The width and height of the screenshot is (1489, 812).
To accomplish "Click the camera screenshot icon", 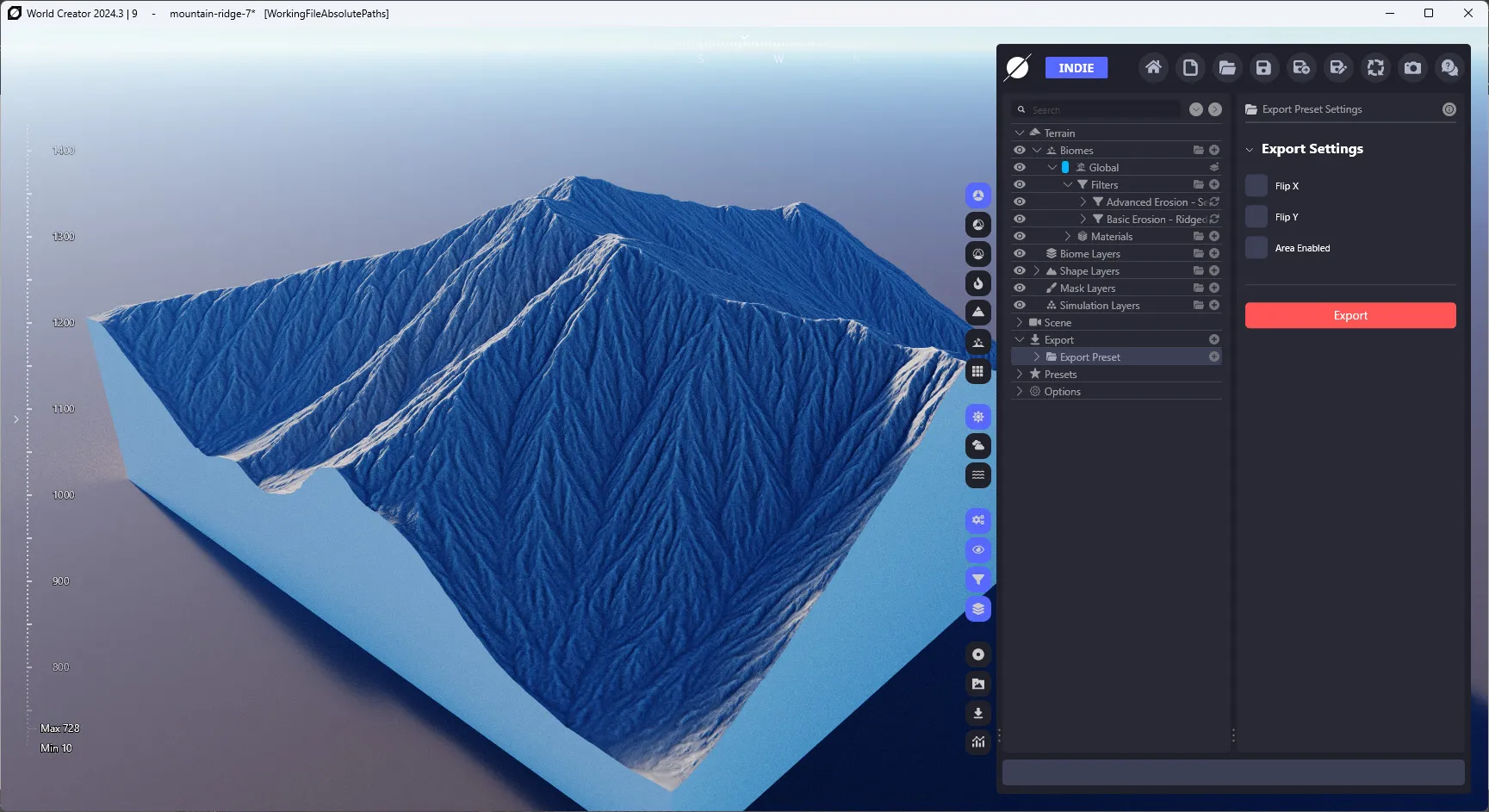I will tap(1412, 67).
